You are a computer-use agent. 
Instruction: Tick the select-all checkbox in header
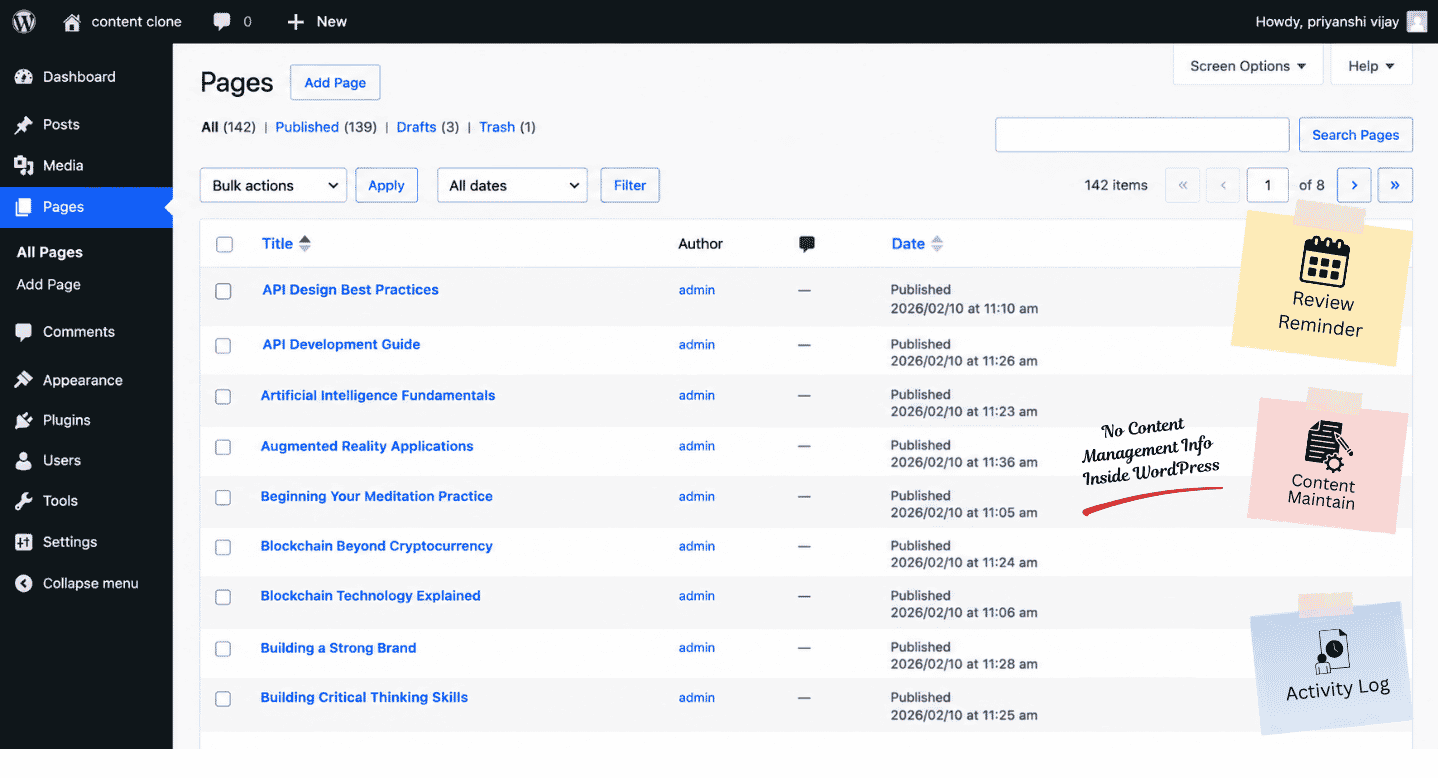click(224, 244)
